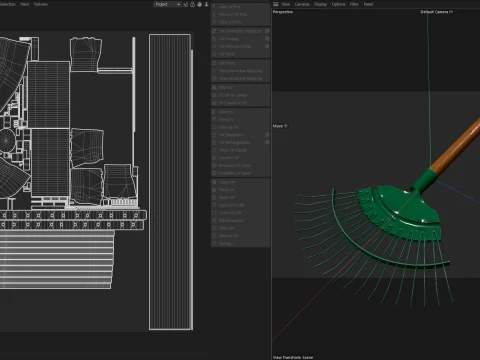
Task: Click the Boundary to Quad icon
Action: coord(214,173)
